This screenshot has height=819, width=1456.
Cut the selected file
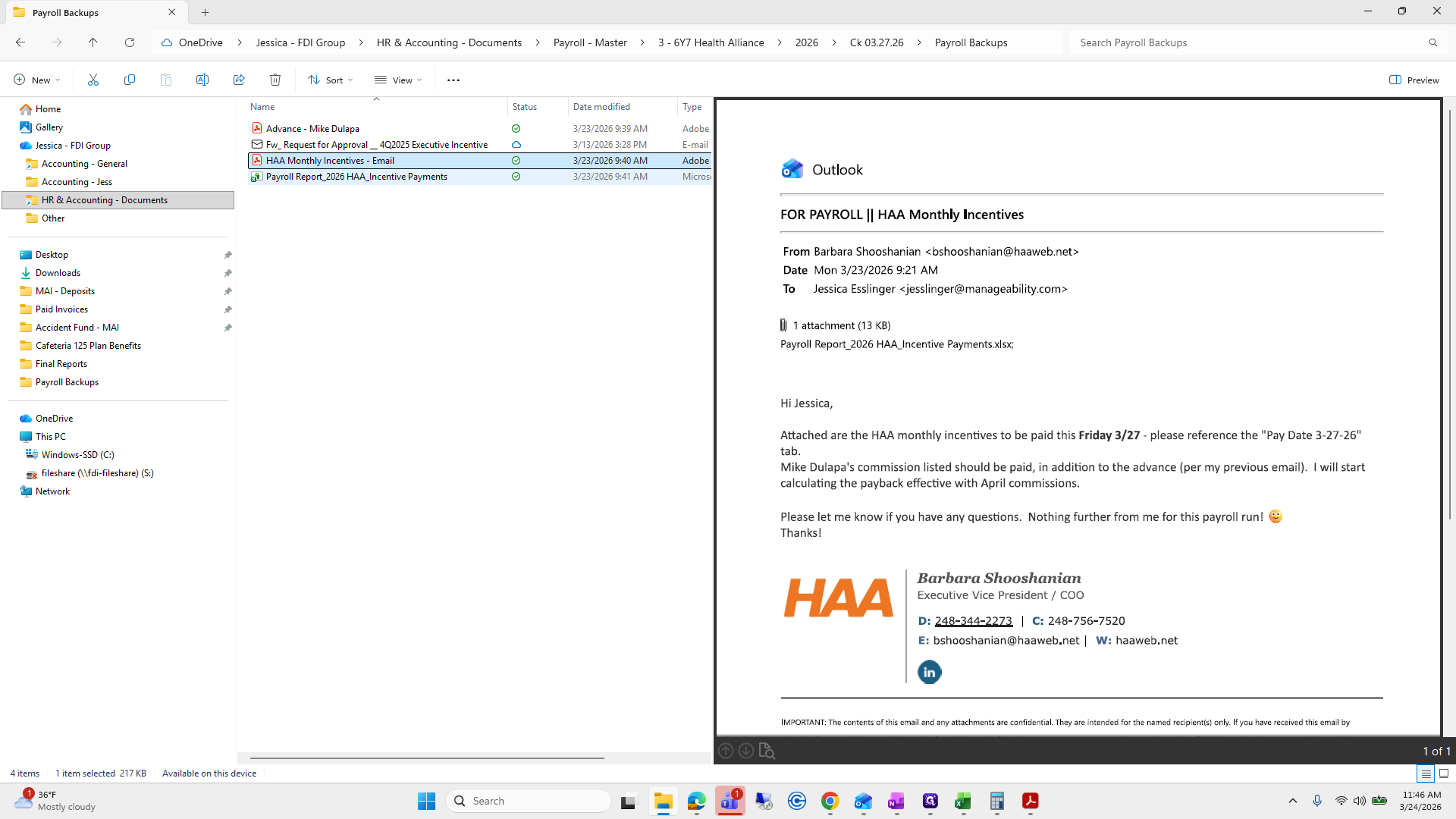coord(93,80)
